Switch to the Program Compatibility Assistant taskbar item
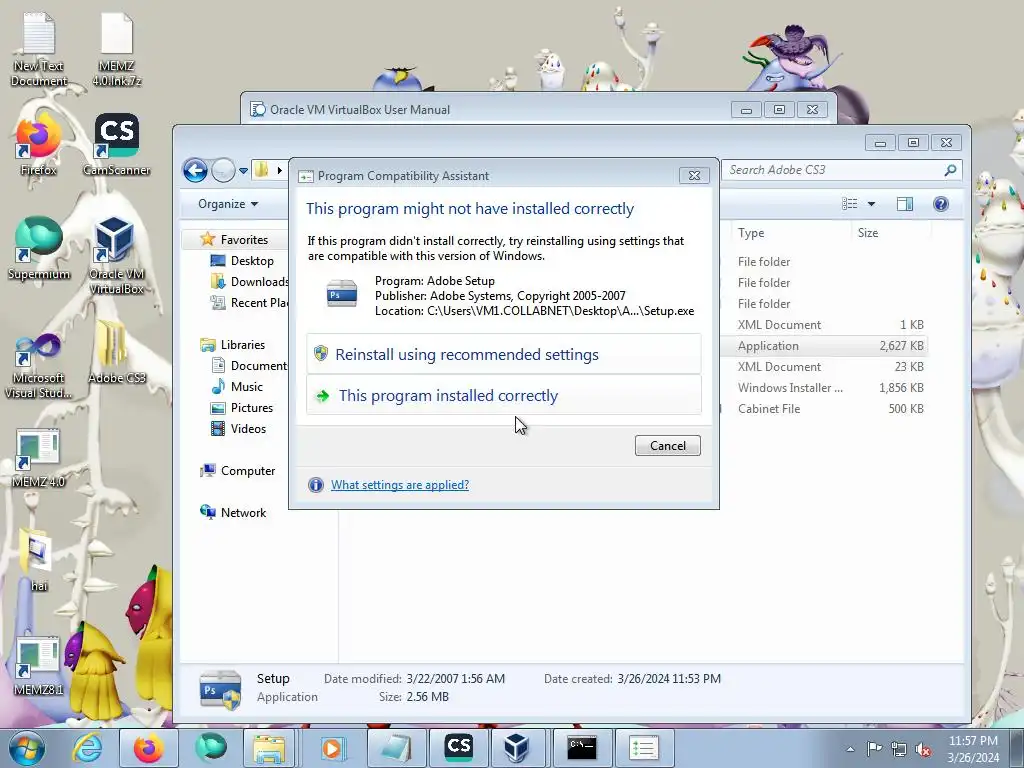 pos(643,748)
